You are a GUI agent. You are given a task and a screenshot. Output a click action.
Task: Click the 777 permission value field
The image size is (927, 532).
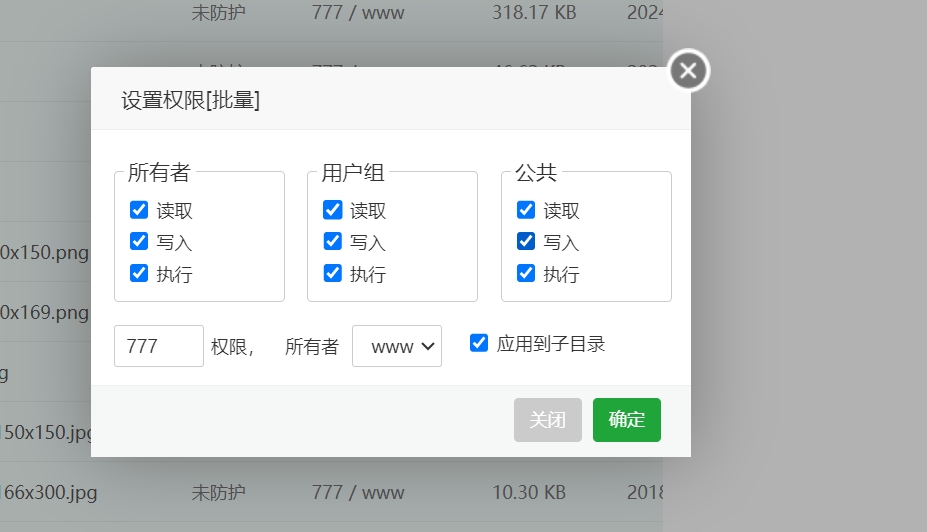(x=159, y=346)
